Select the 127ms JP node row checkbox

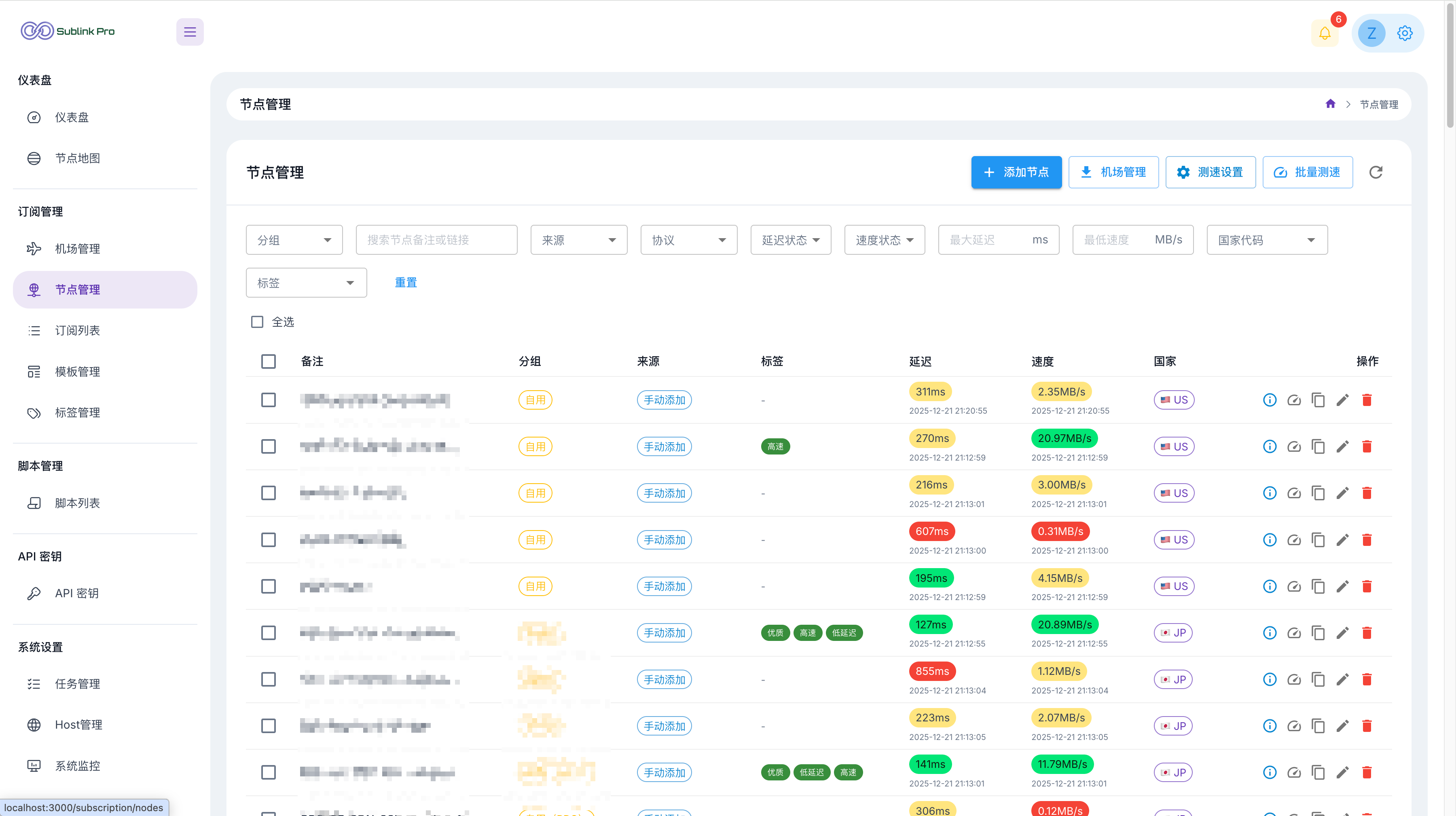[x=269, y=633]
